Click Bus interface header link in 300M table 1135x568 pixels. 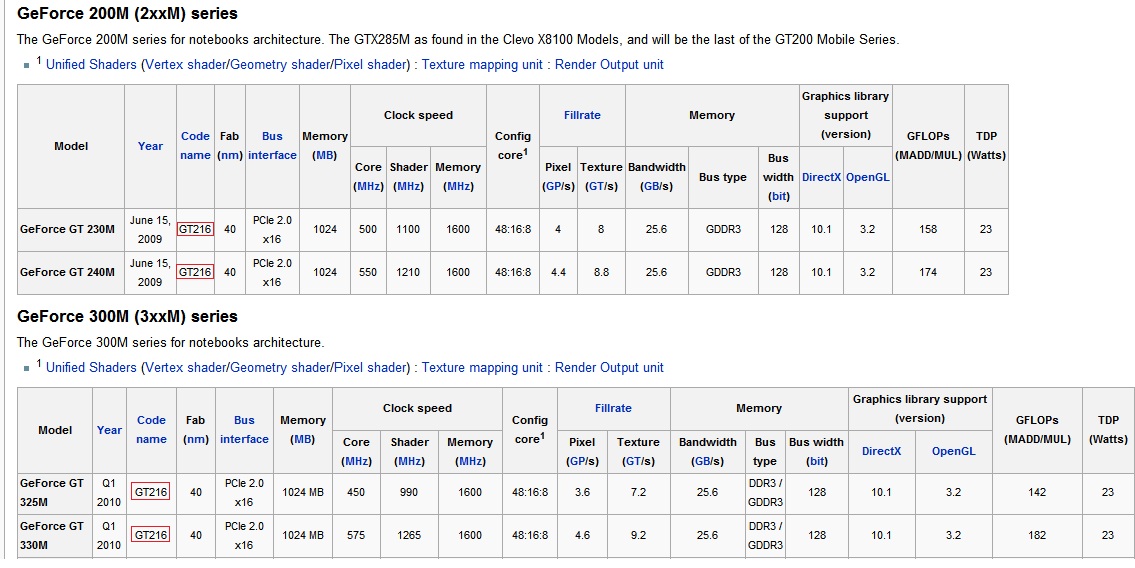(x=244, y=430)
